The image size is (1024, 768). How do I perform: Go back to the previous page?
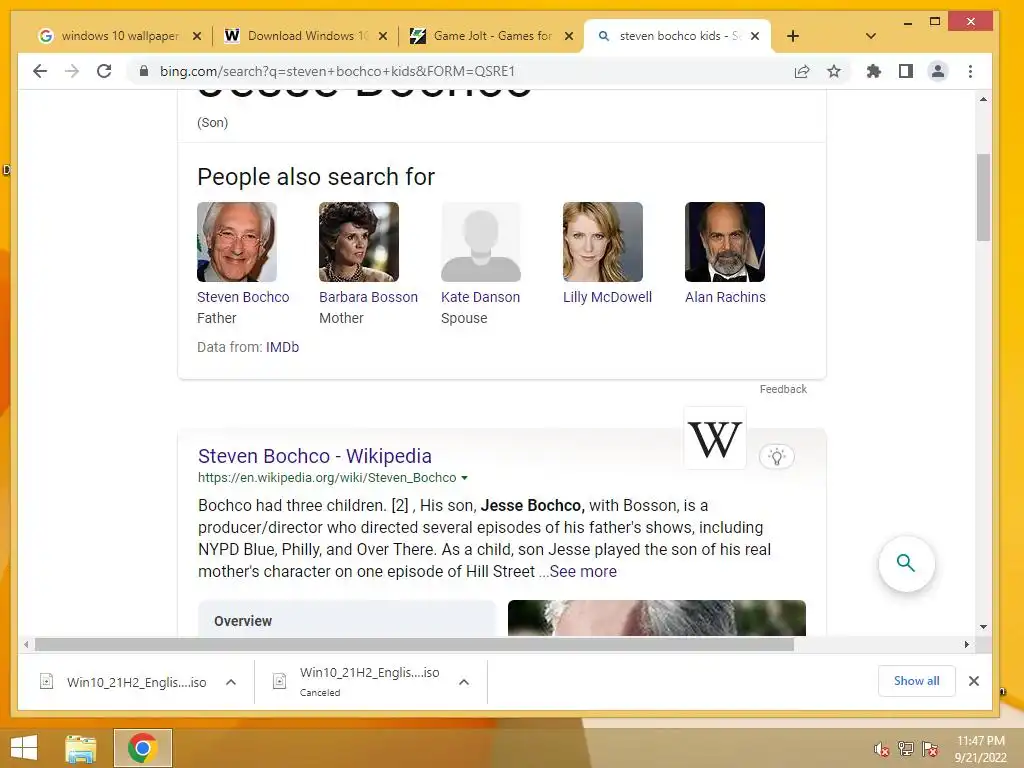[x=40, y=71]
